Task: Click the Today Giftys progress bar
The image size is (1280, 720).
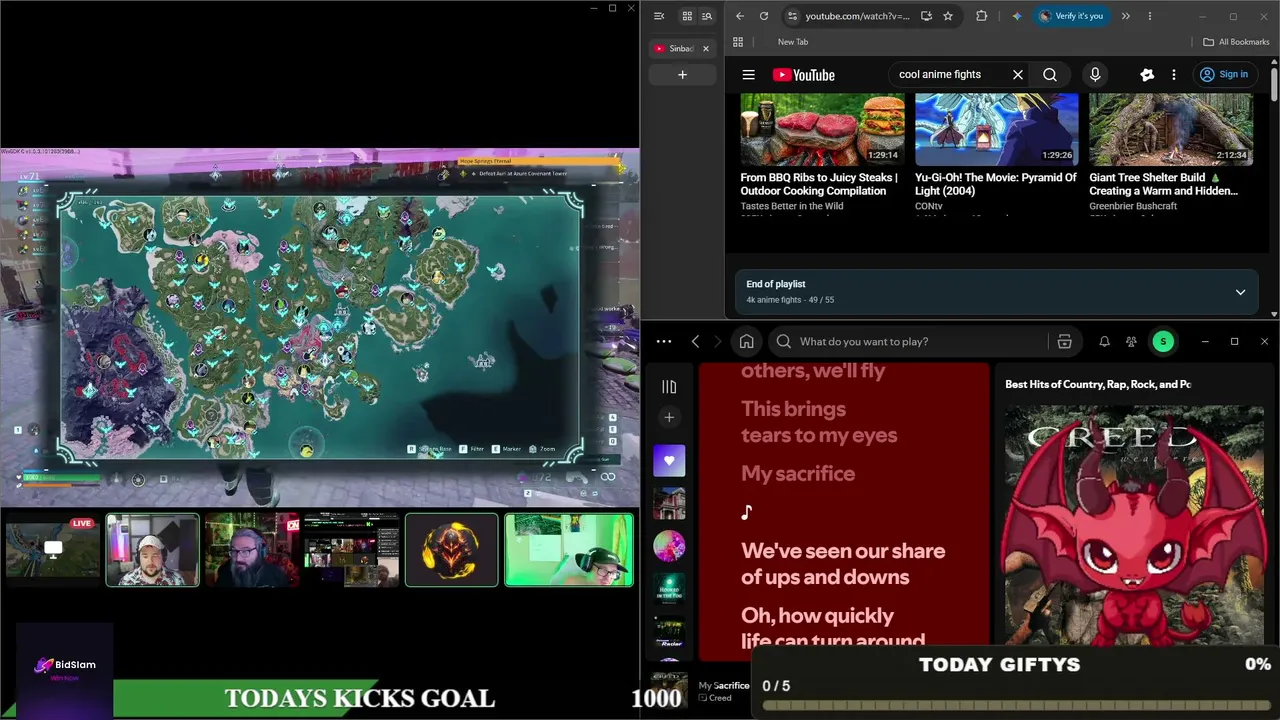Action: pos(1016,705)
